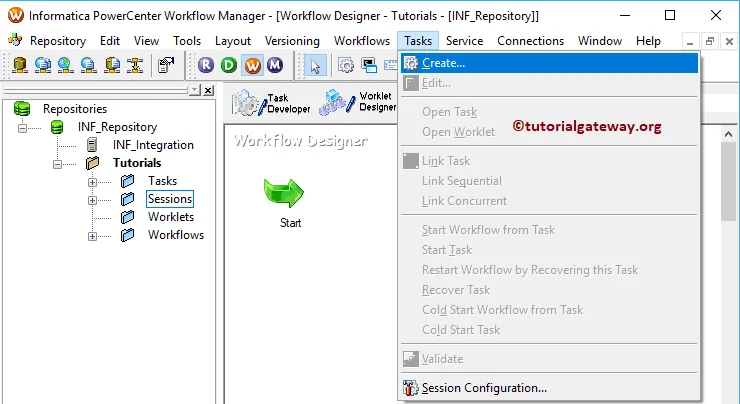Open the navigator panel dropdown arrow
740x404 pixels.
(x=194, y=90)
